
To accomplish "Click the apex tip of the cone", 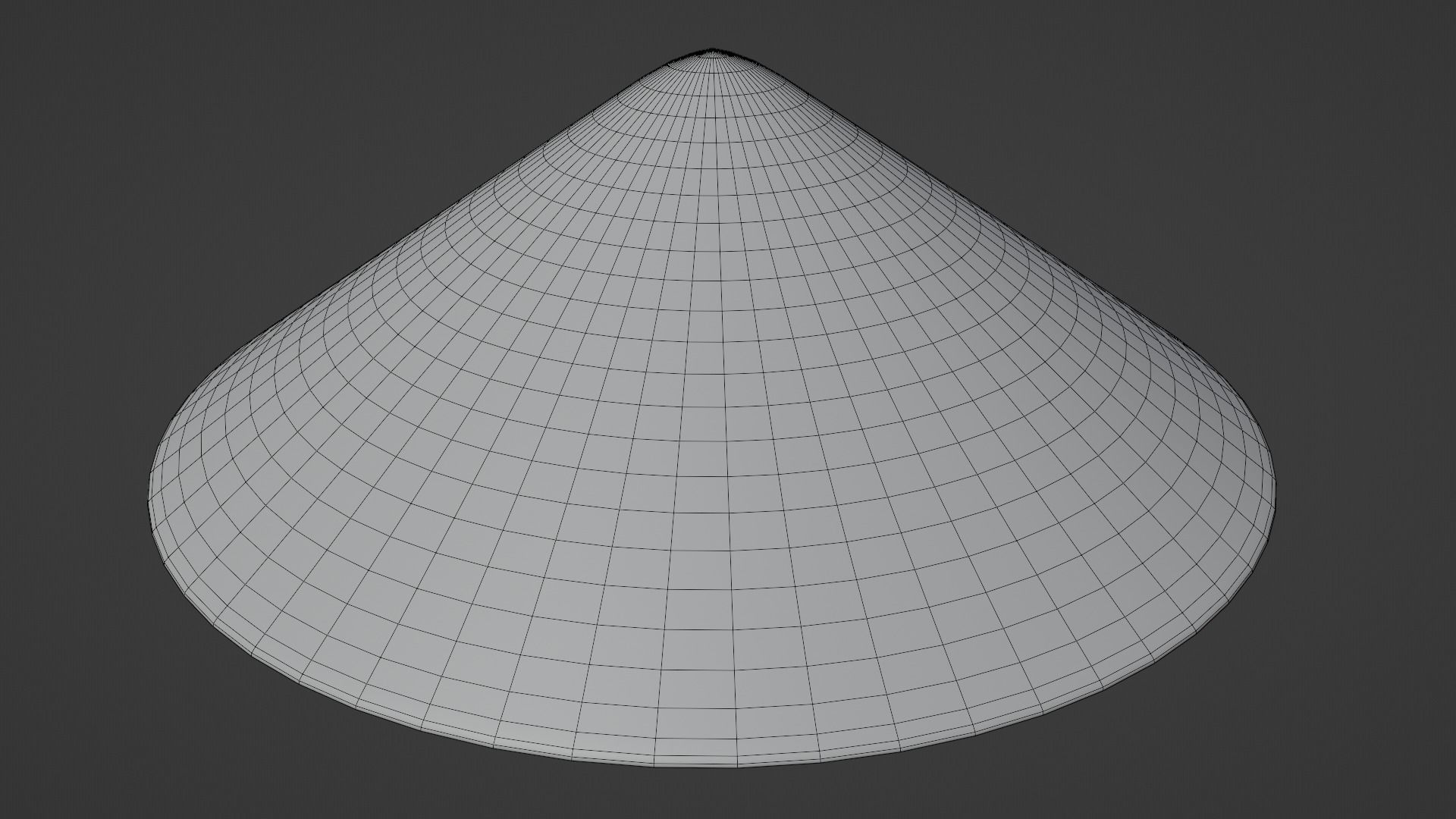I will point(713,51).
